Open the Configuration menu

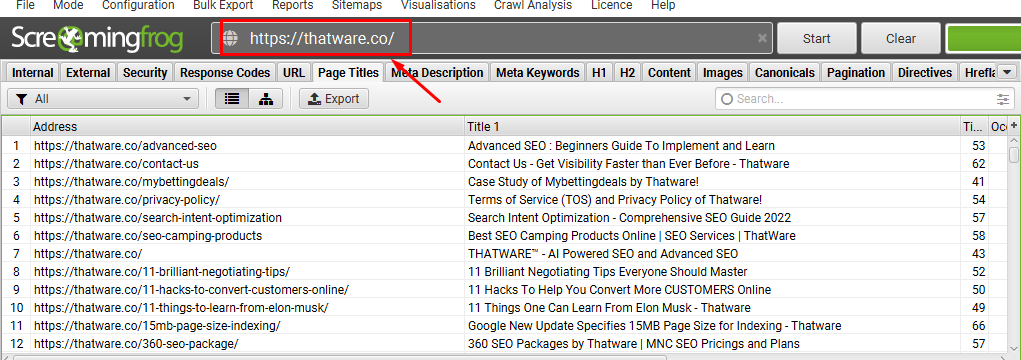click(x=139, y=5)
